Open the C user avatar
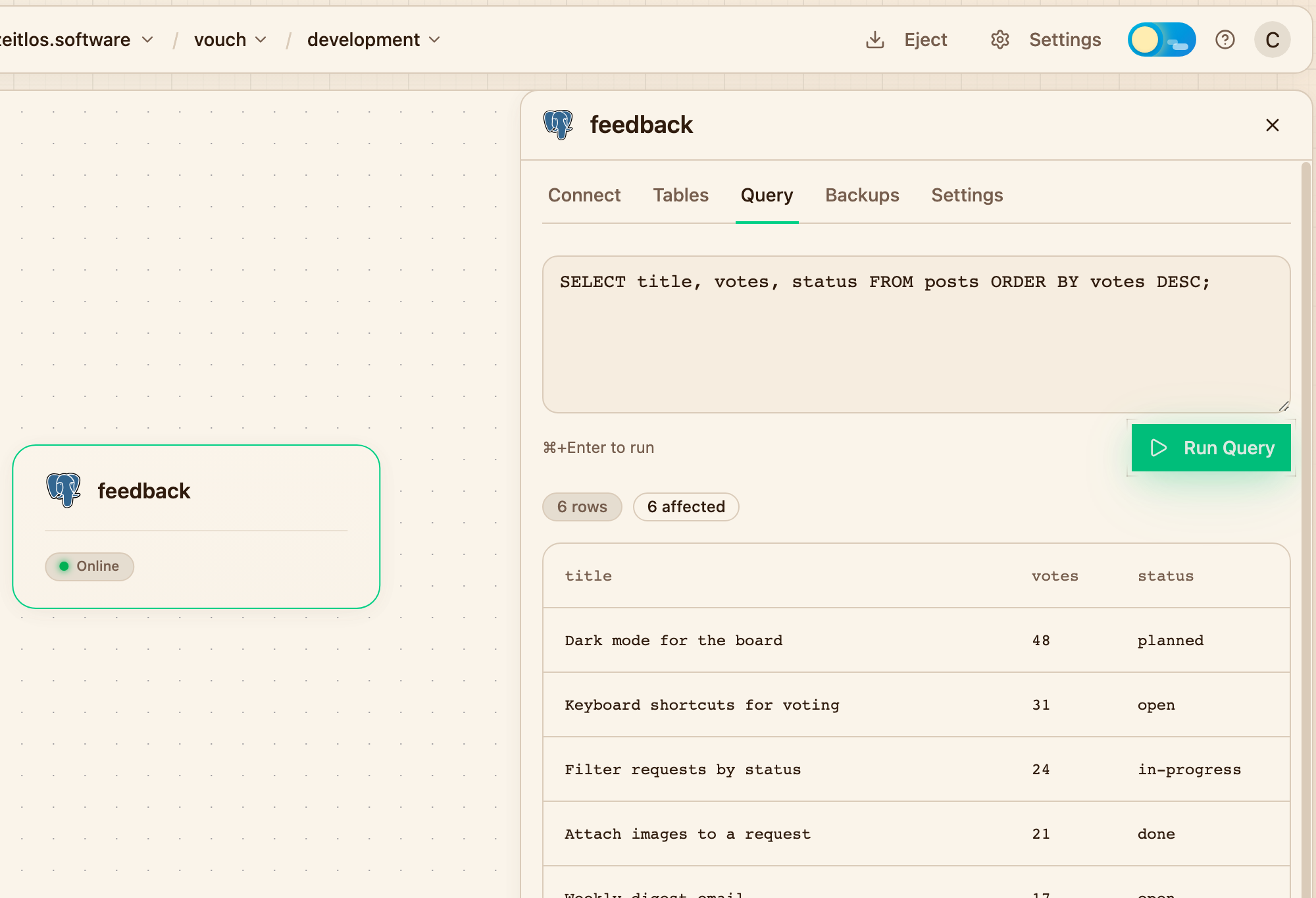This screenshot has height=898, width=1316. pos(1272,40)
